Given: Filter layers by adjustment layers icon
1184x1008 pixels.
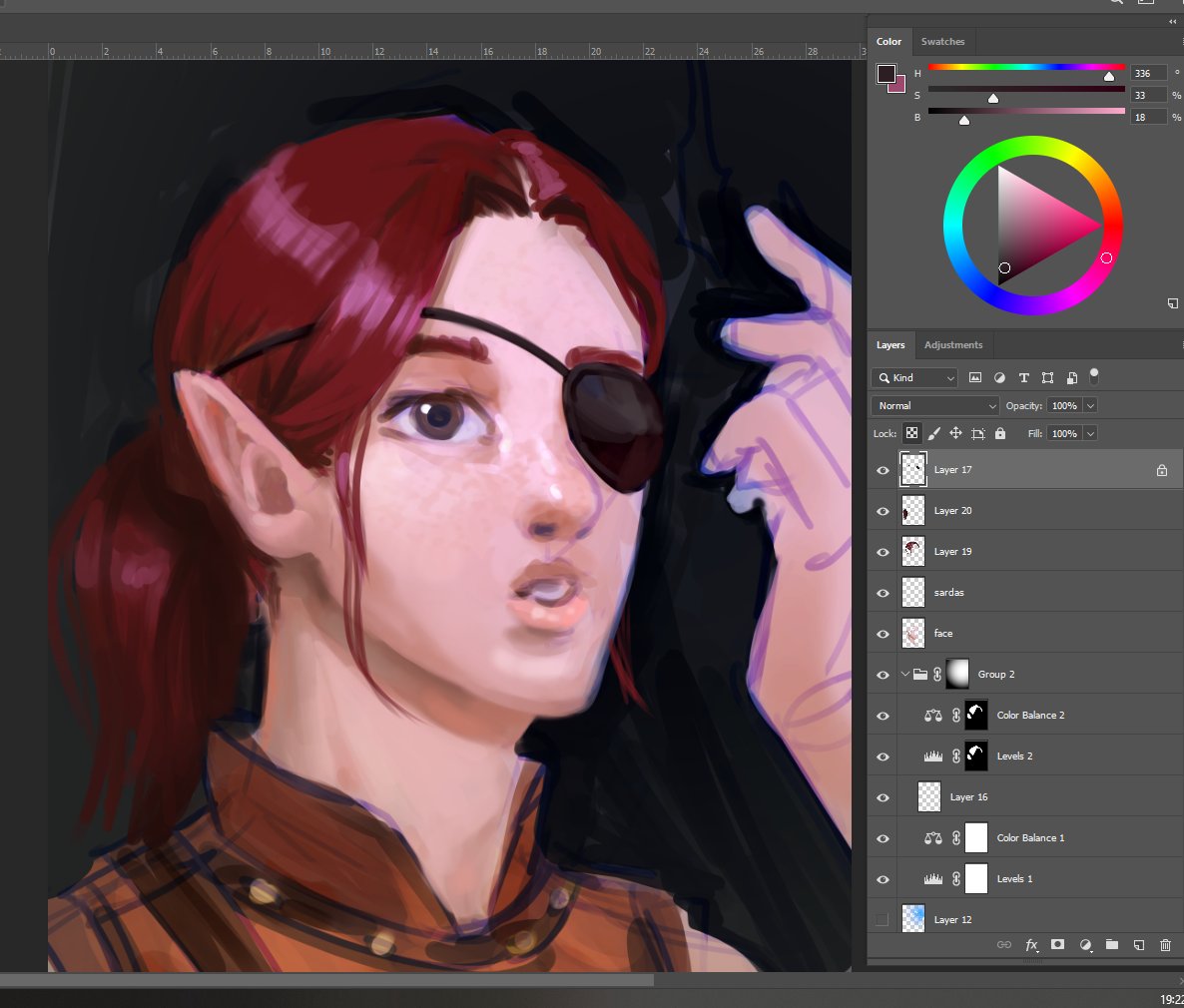Looking at the screenshot, I should [999, 377].
